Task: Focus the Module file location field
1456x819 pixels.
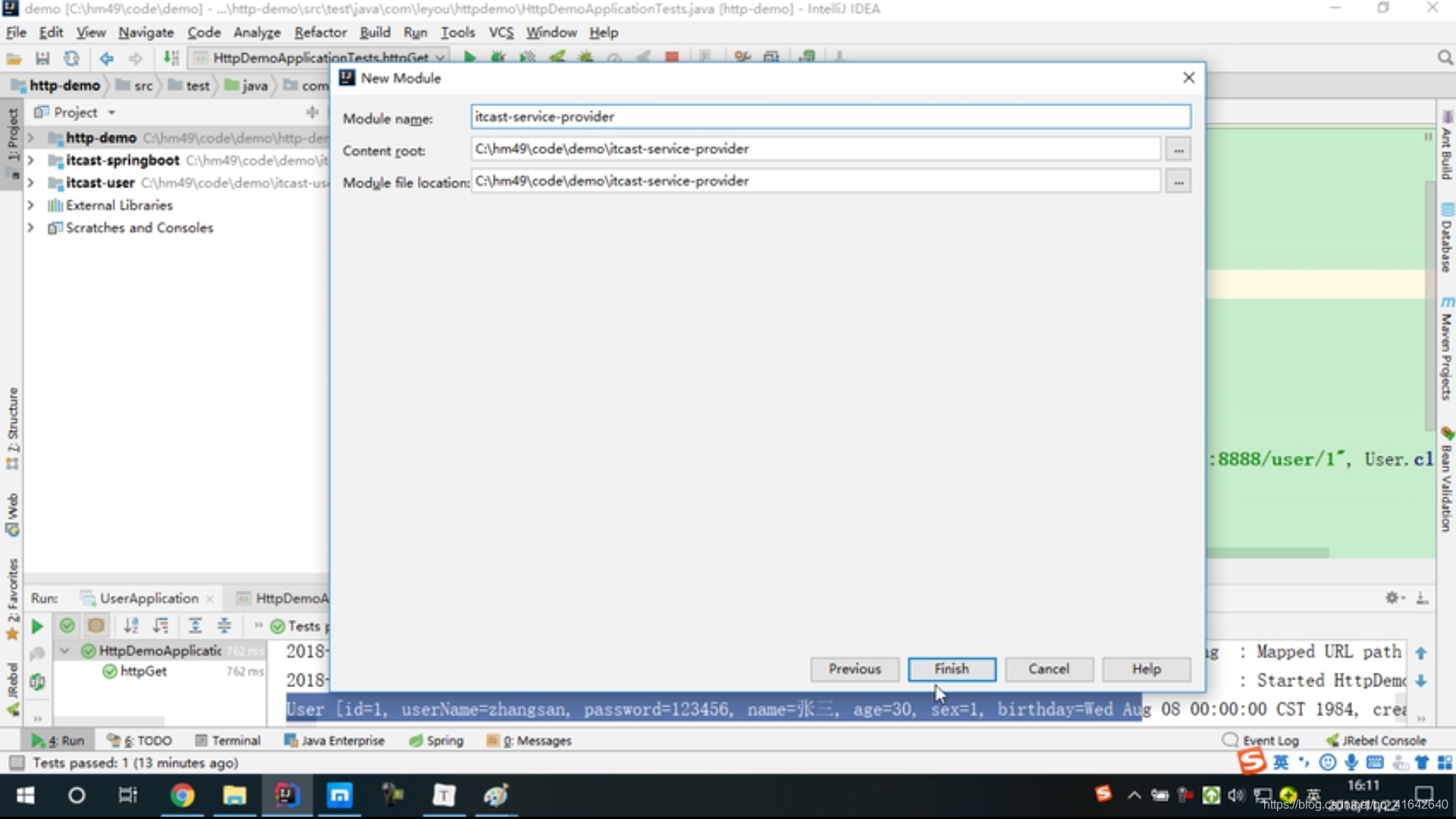Action: click(x=815, y=181)
